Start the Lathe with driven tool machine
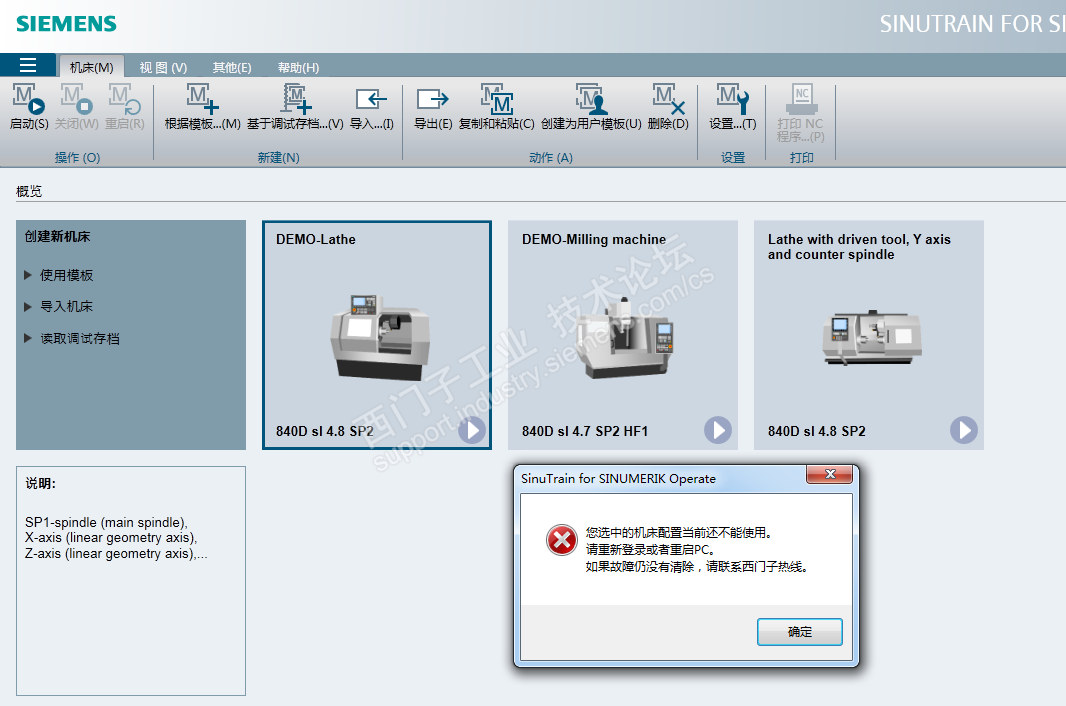Screen dimensions: 1066x706 (964, 430)
